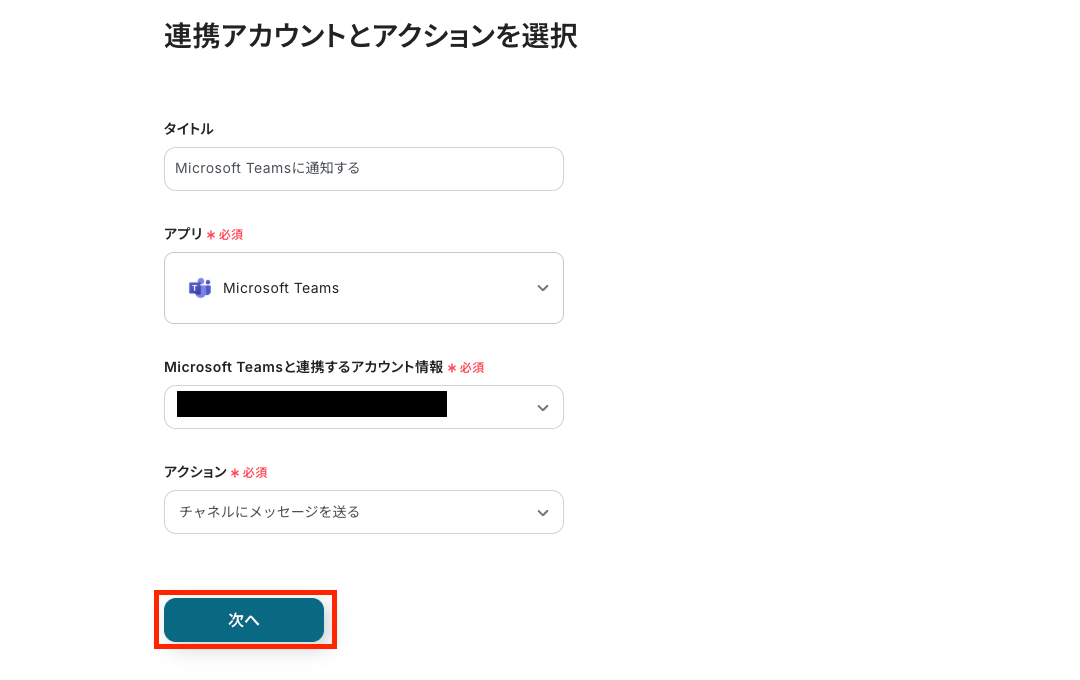Click the Microsoft Teamsと連携するアカウント情報 label
1080x680 pixels.
pyautogui.click(x=303, y=367)
